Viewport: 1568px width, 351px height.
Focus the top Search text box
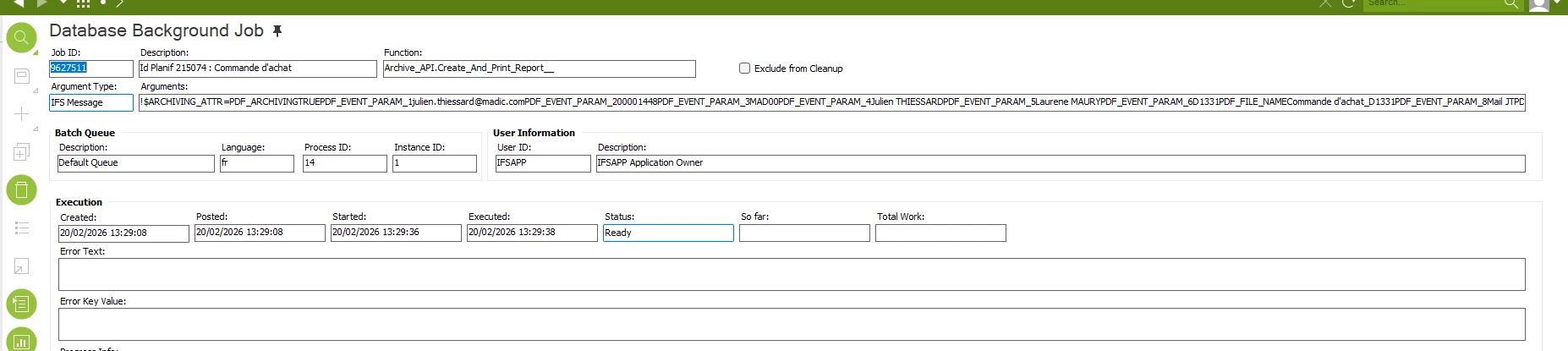(1429, 4)
